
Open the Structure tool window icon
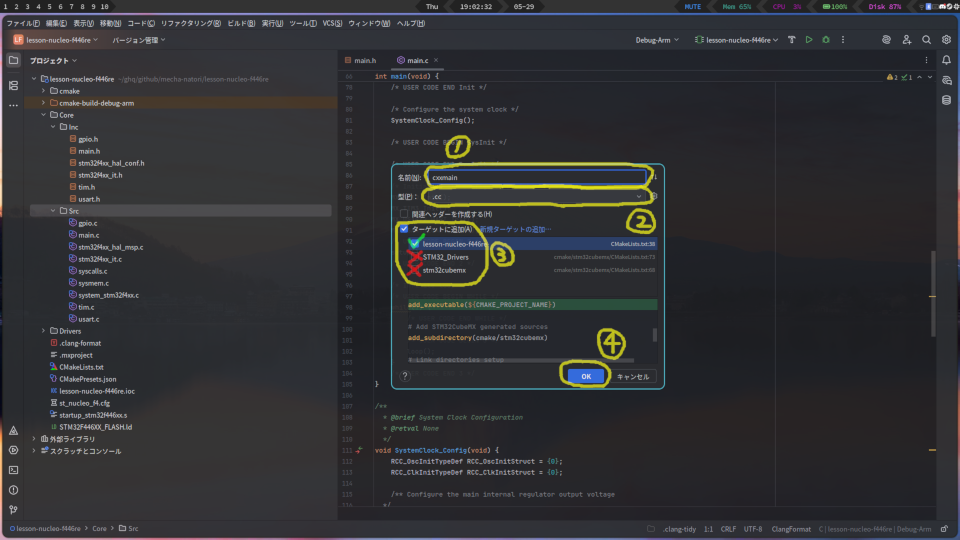tap(13, 86)
